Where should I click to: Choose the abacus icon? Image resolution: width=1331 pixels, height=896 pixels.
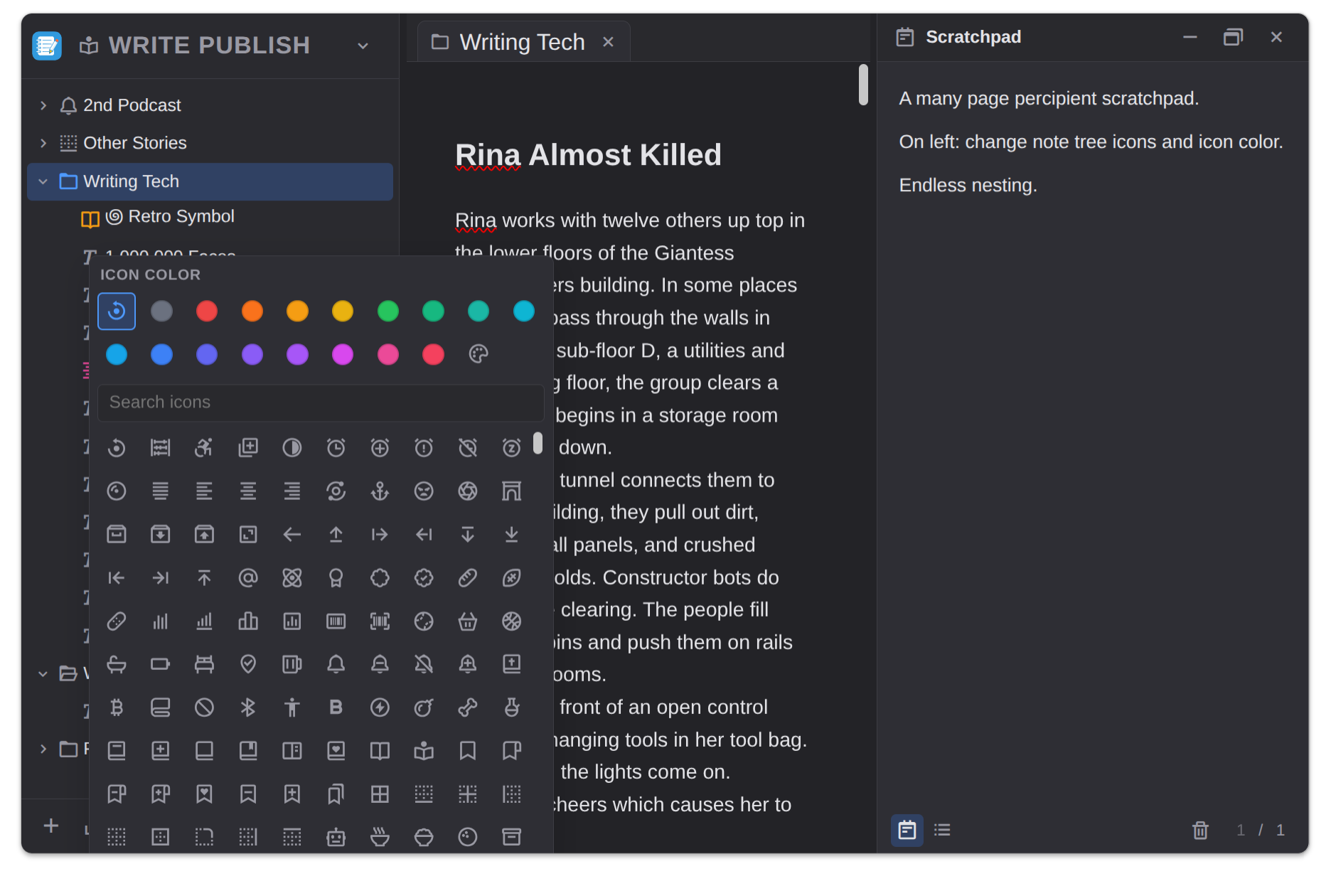[x=161, y=447]
